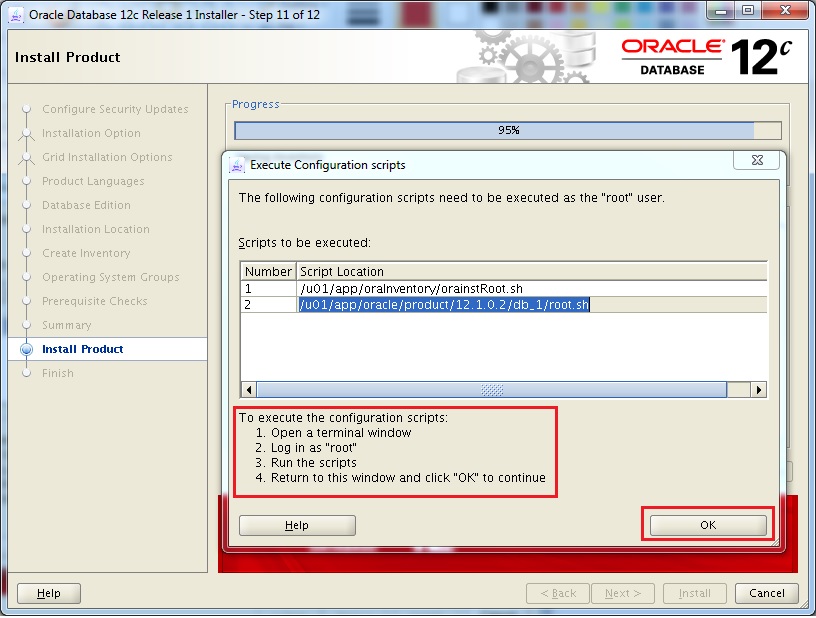The height and width of the screenshot is (618, 816).
Task: Select Prerequisite Checks step in sidebar
Action: [94, 301]
